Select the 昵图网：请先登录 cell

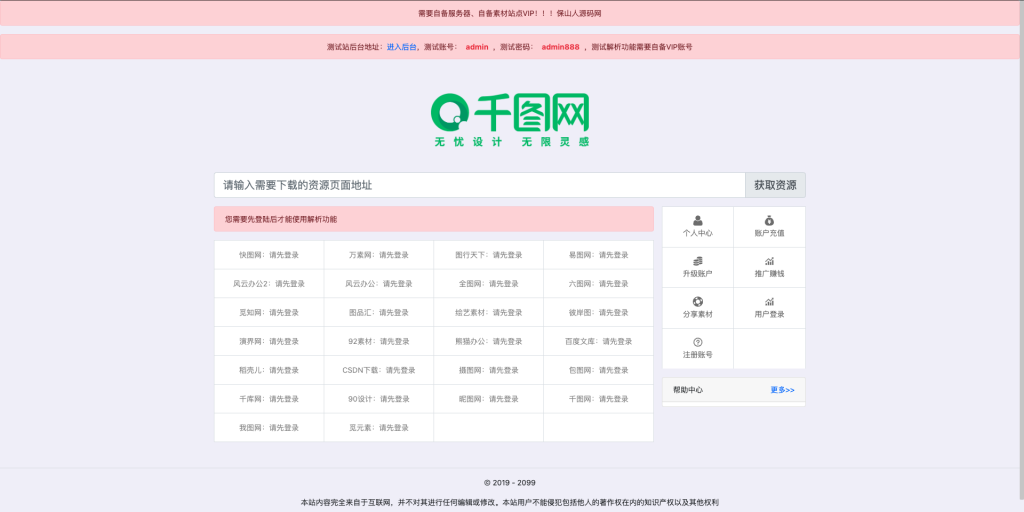(x=488, y=398)
